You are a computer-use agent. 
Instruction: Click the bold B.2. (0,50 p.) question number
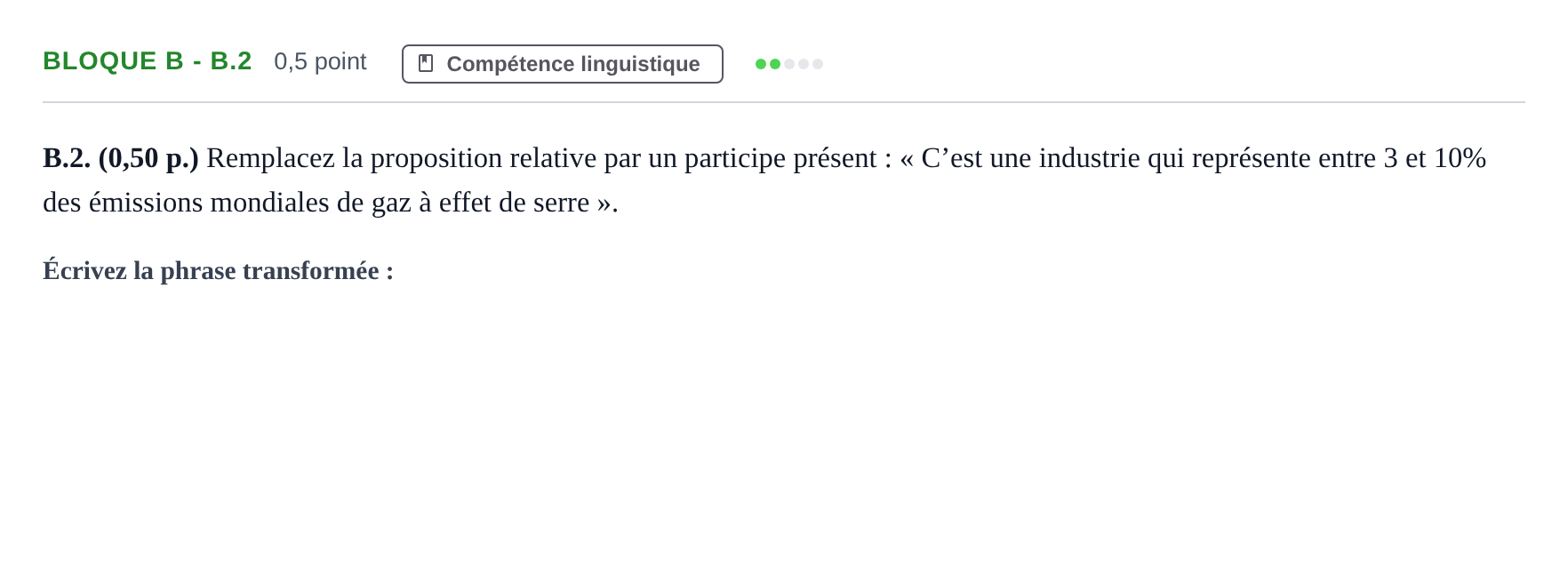pyautogui.click(x=121, y=158)
